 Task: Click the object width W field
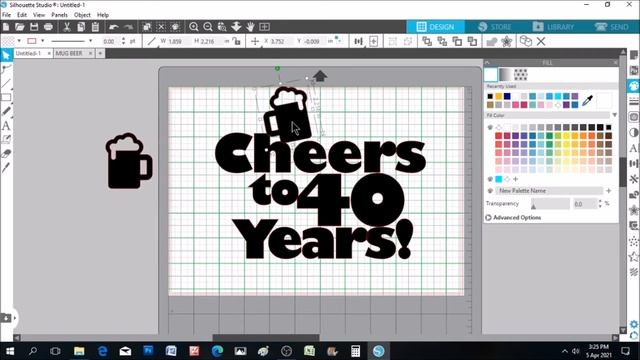point(178,41)
